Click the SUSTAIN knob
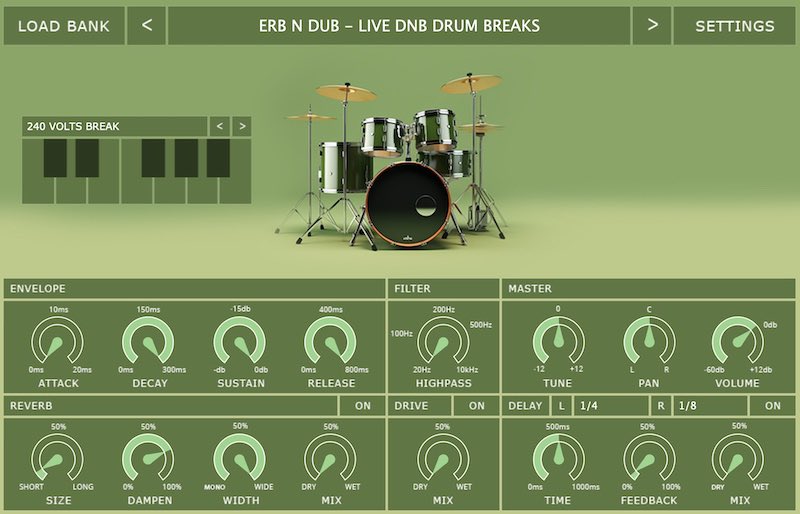The width and height of the screenshot is (800, 514). click(x=239, y=341)
